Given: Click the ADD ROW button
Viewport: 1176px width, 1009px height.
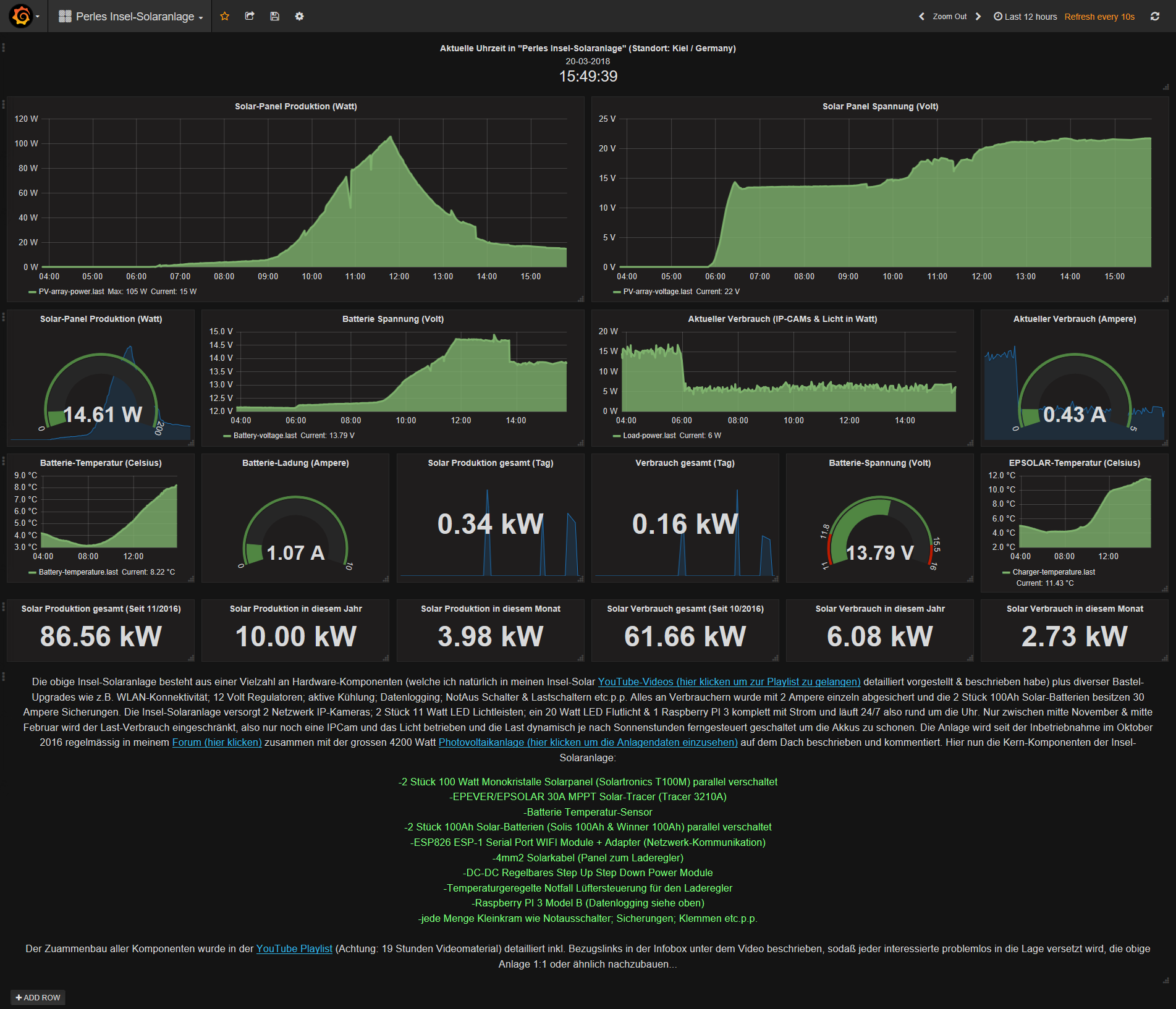Looking at the screenshot, I should [x=38, y=997].
